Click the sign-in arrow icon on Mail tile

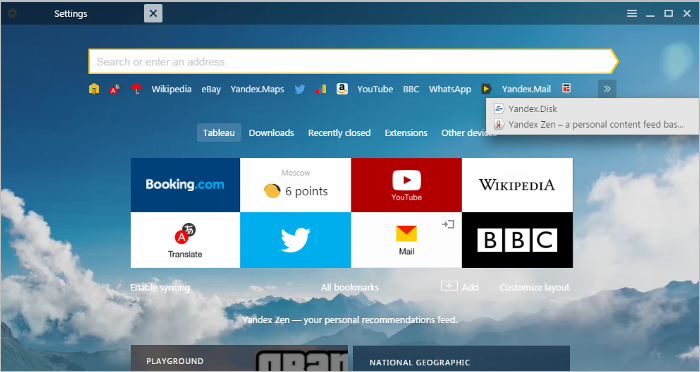click(x=448, y=224)
